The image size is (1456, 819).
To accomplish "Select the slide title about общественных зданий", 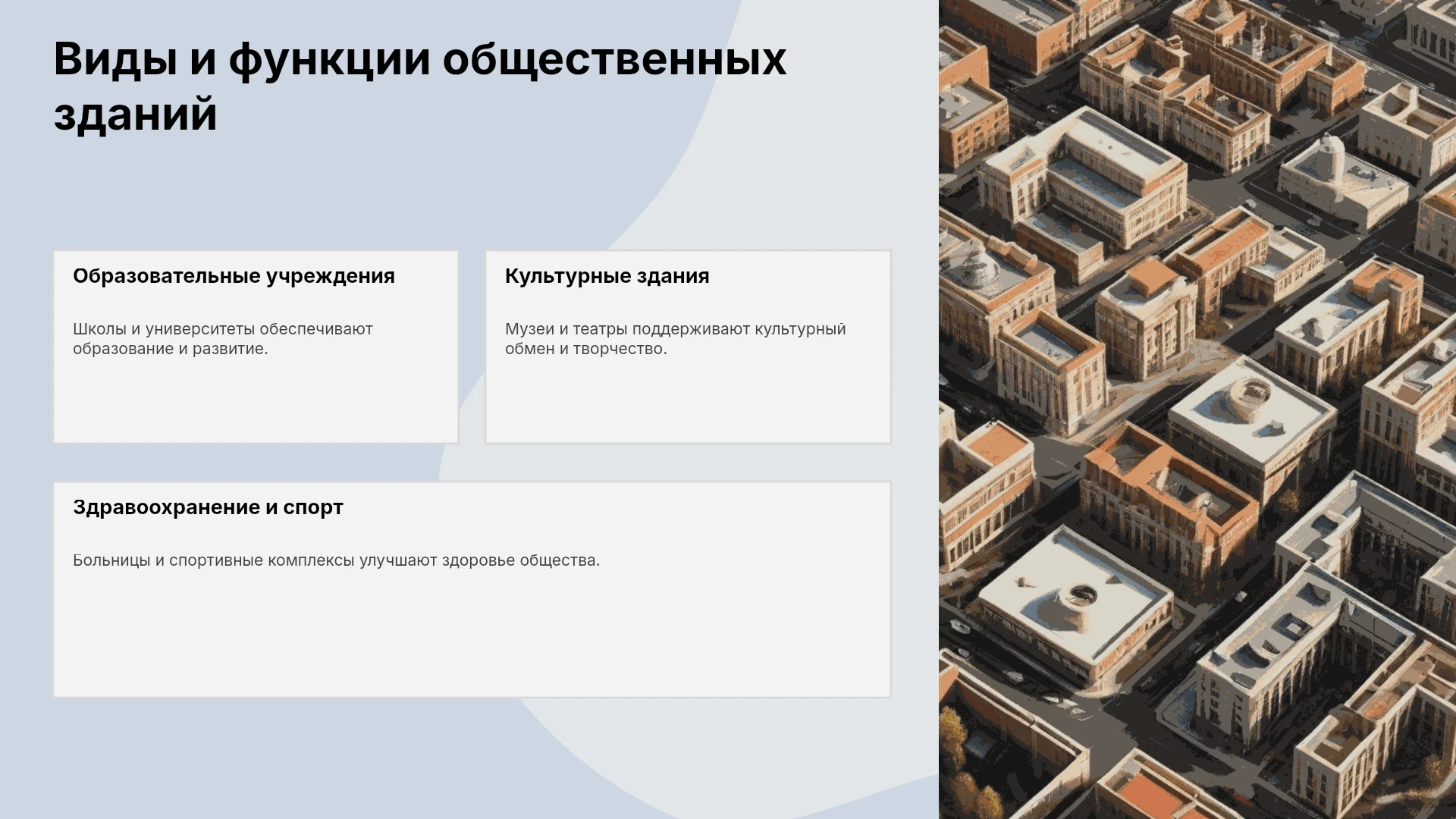I will click(x=420, y=86).
